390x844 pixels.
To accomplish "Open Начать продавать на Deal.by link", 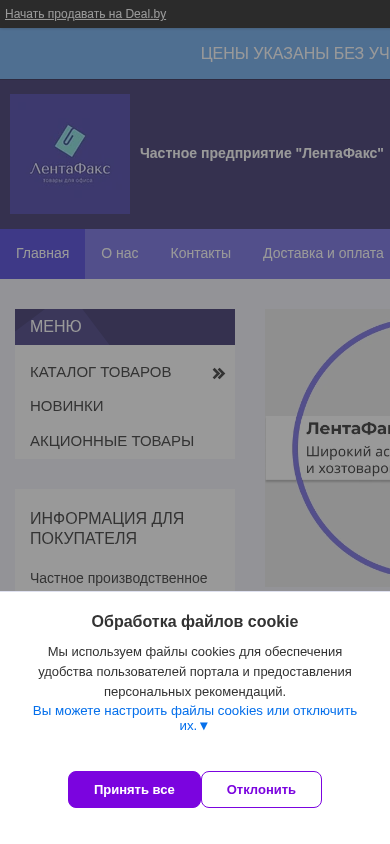I will (x=86, y=14).
